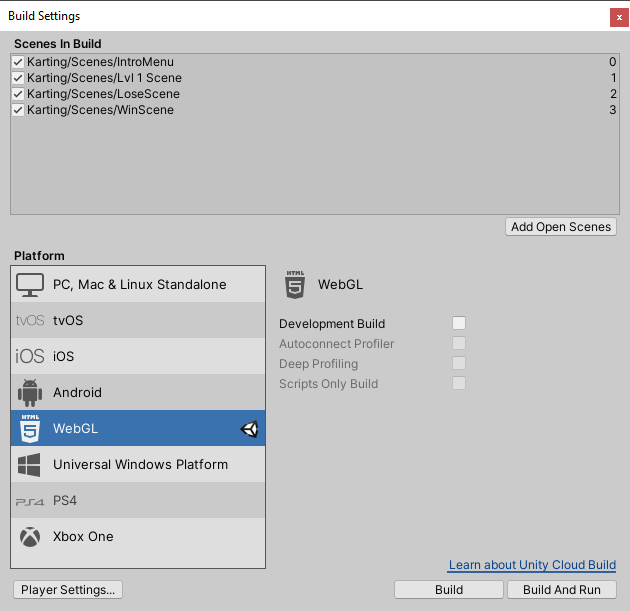630x611 pixels.
Task: Close the Build Settings window
Action: click(619, 18)
